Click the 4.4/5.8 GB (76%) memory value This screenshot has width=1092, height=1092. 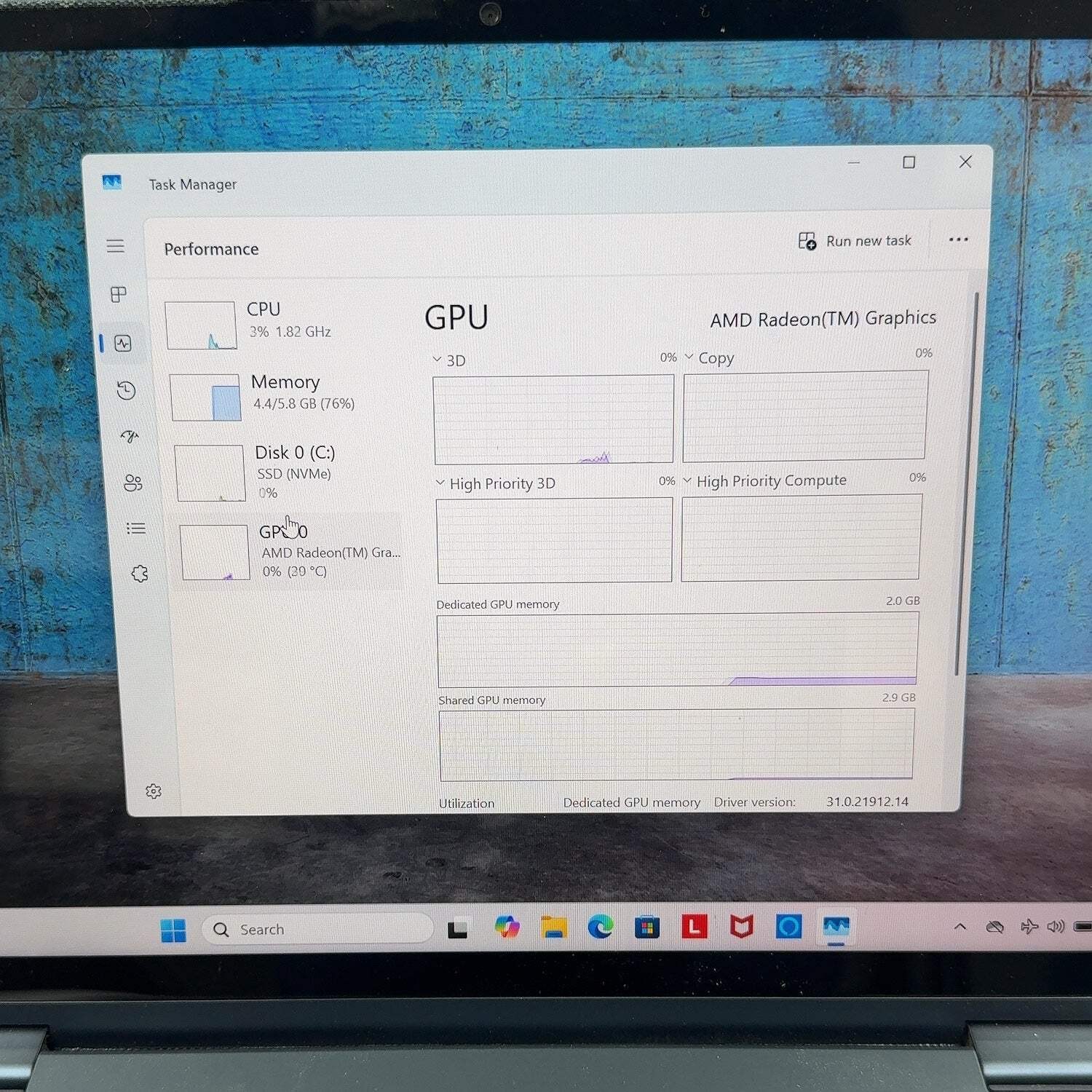304,403
